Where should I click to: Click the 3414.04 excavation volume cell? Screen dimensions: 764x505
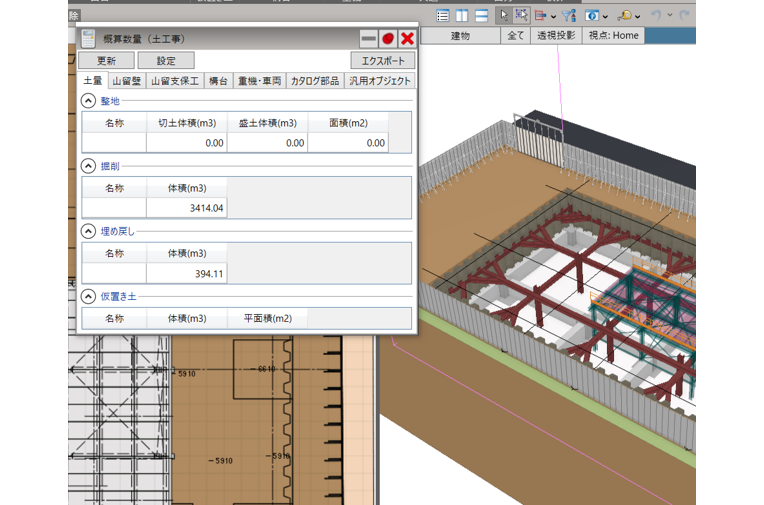pyautogui.click(x=187, y=208)
